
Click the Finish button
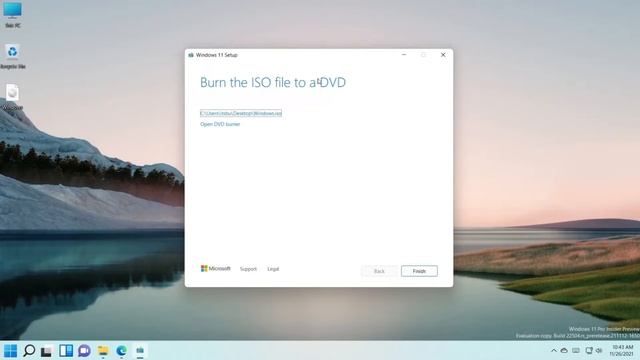click(x=419, y=271)
